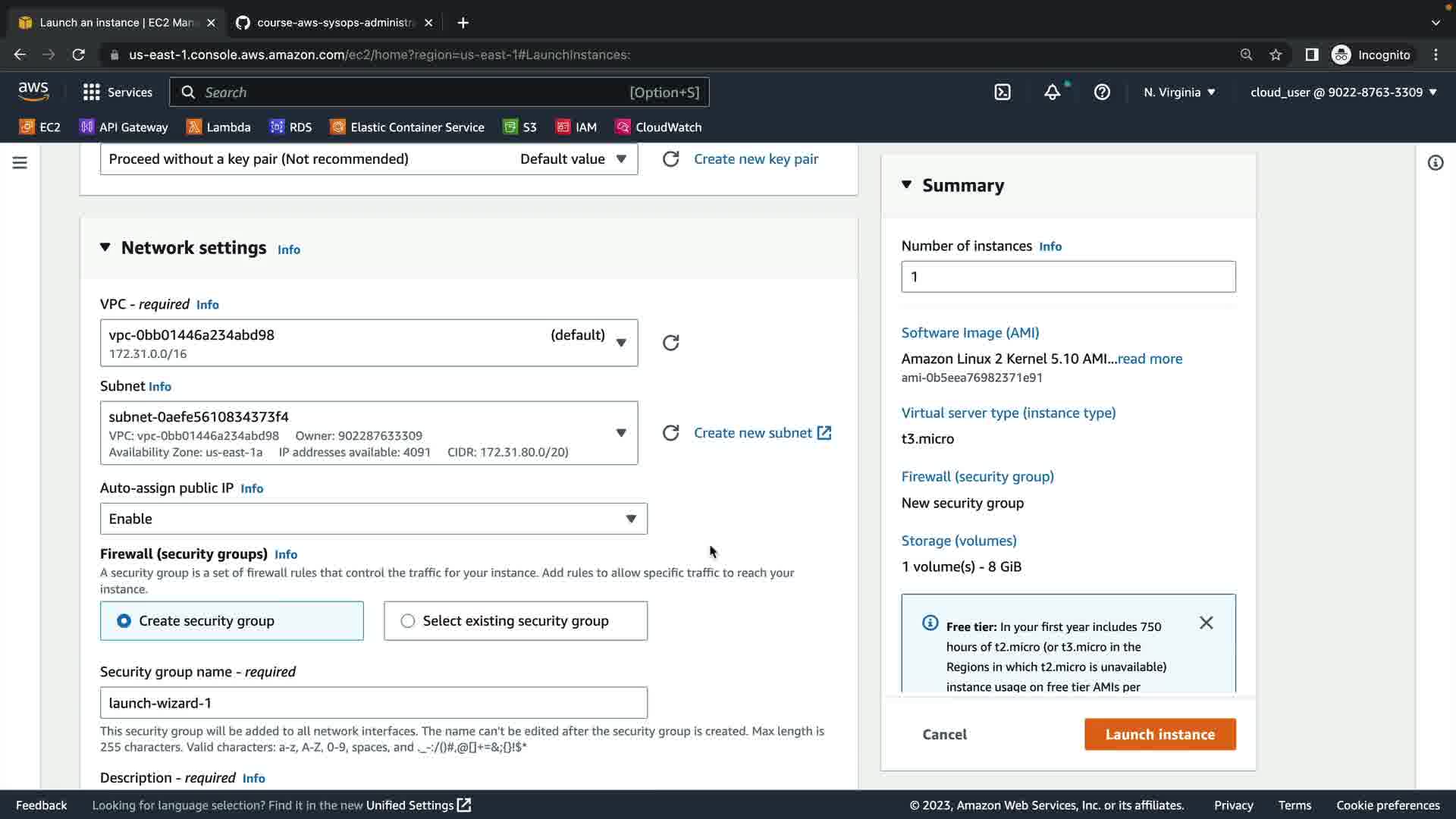The image size is (1456, 819).
Task: Open AWS CloudShell terminal icon
Action: [1003, 93]
